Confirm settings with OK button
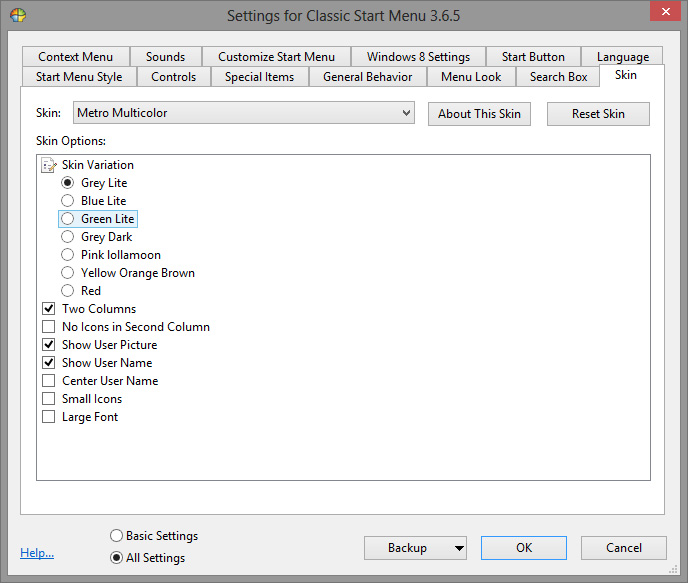This screenshot has height=583, width=688. pyautogui.click(x=524, y=548)
